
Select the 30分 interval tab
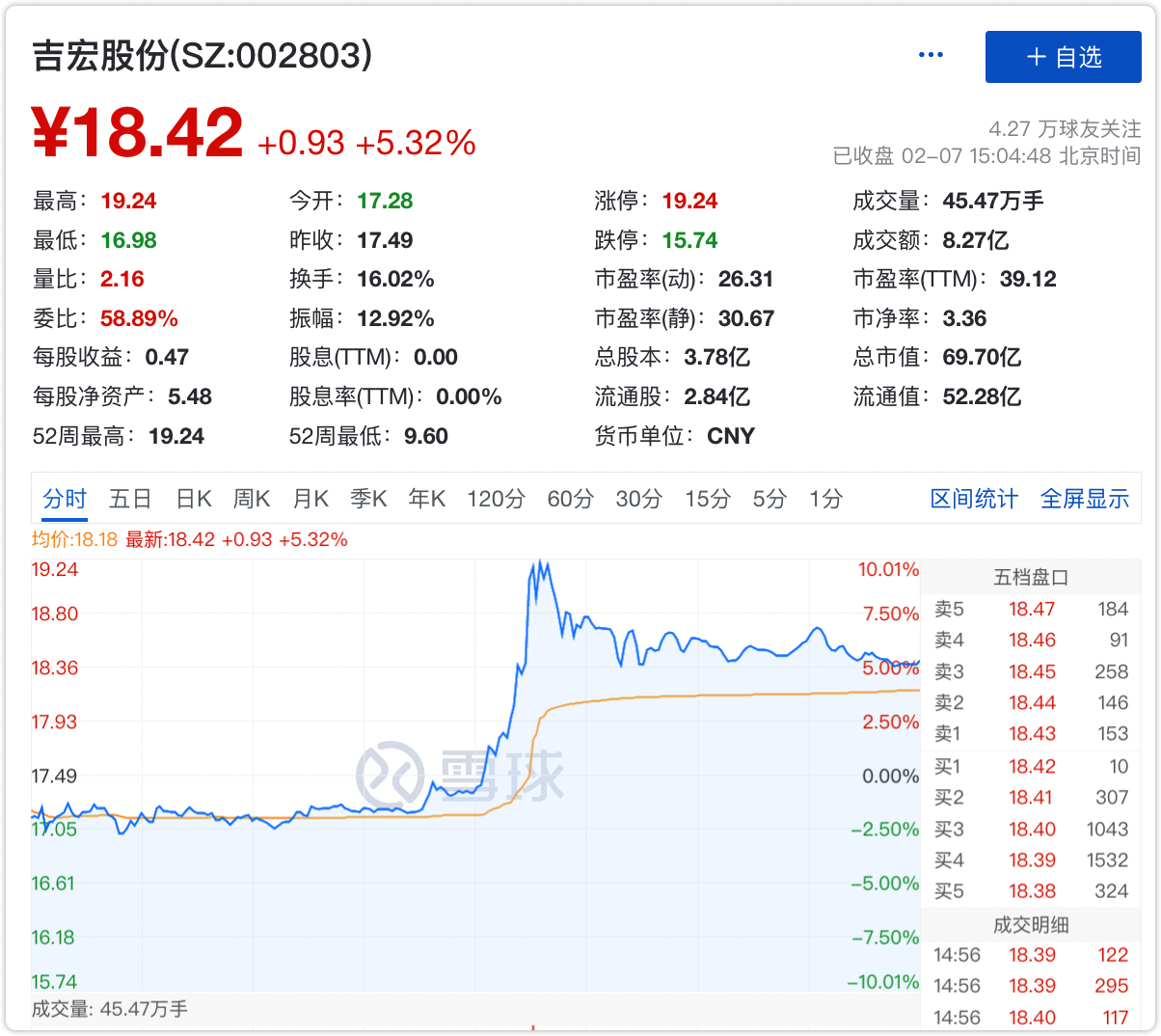tap(638, 499)
